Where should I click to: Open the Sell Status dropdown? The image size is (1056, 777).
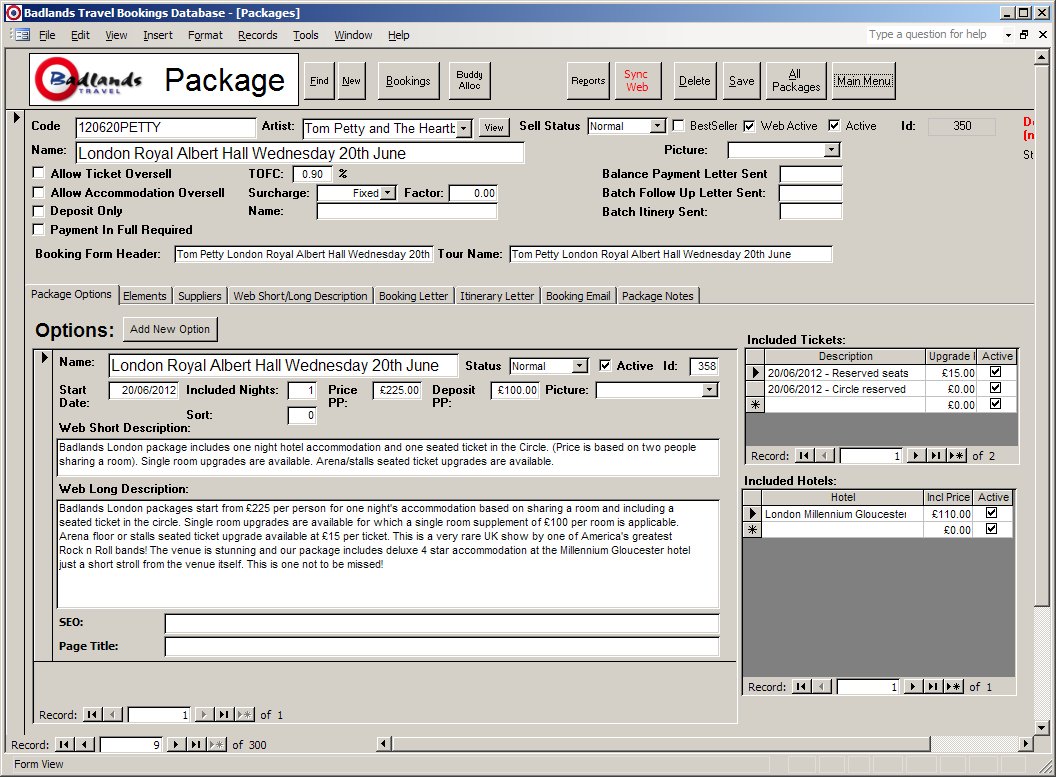click(x=657, y=126)
